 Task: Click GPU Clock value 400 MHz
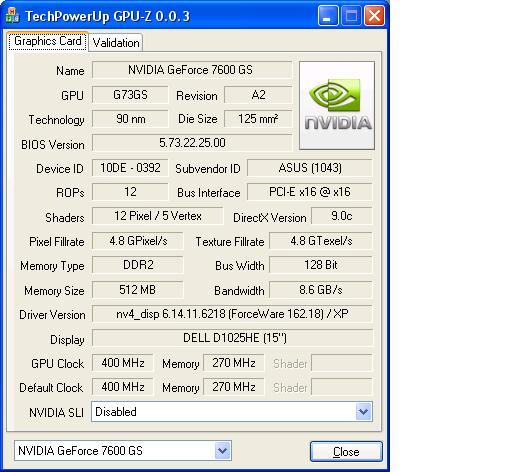122,363
